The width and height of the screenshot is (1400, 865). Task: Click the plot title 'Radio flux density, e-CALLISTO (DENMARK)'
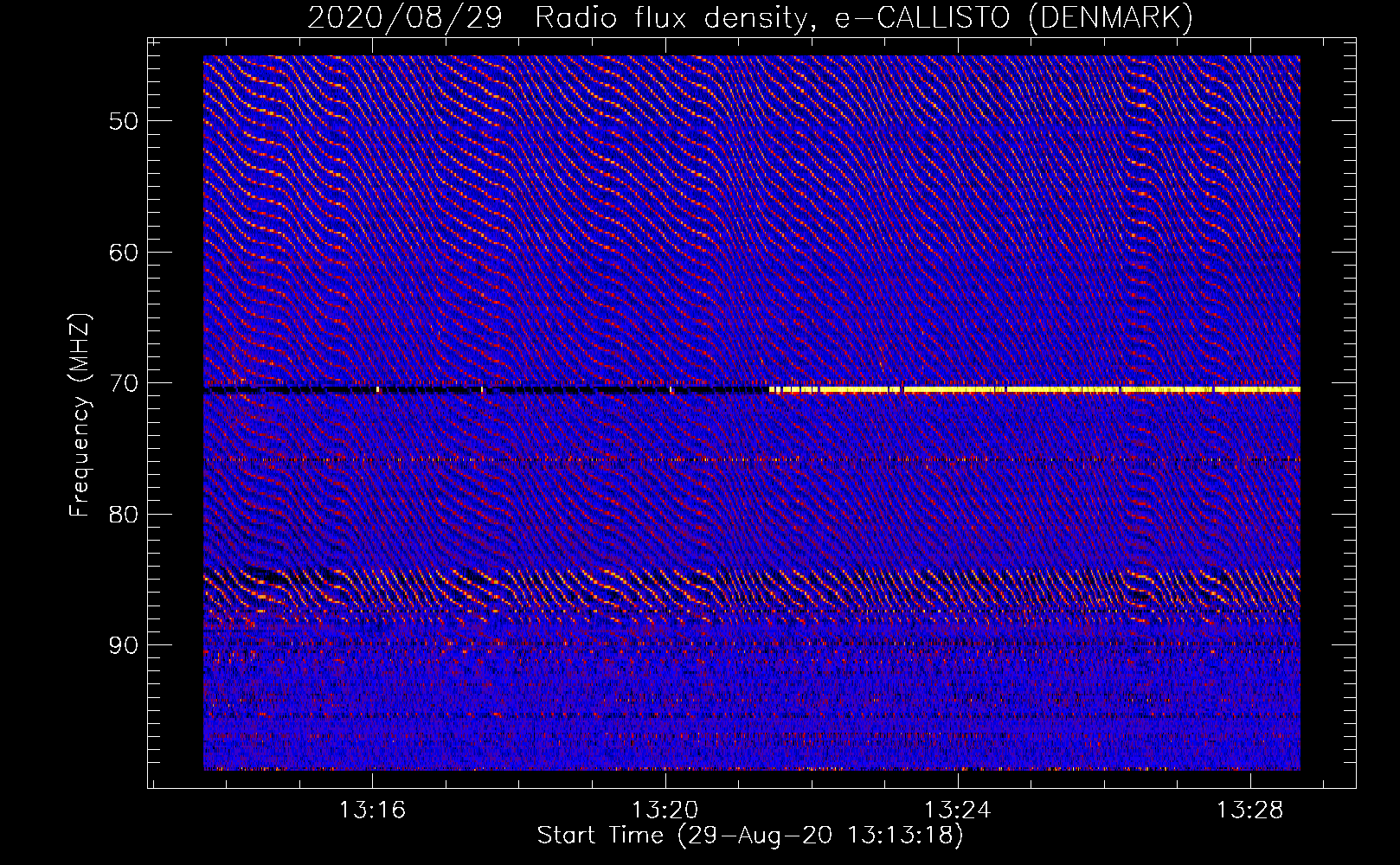pyautogui.click(x=864, y=17)
